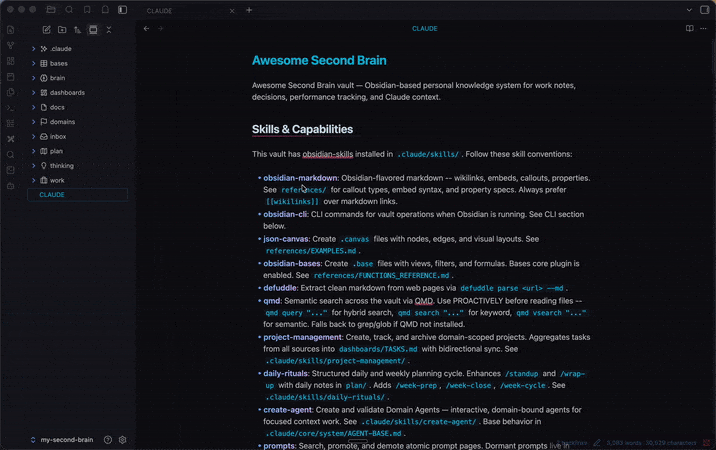The height and width of the screenshot is (450, 716).
Task: Click the pencil edit-mode icon in status bar
Action: 597,442
